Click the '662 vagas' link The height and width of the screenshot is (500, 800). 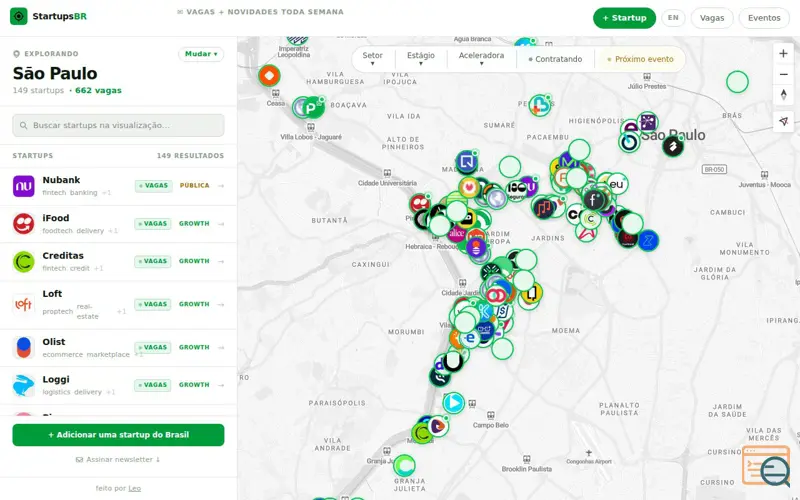[x=98, y=90]
